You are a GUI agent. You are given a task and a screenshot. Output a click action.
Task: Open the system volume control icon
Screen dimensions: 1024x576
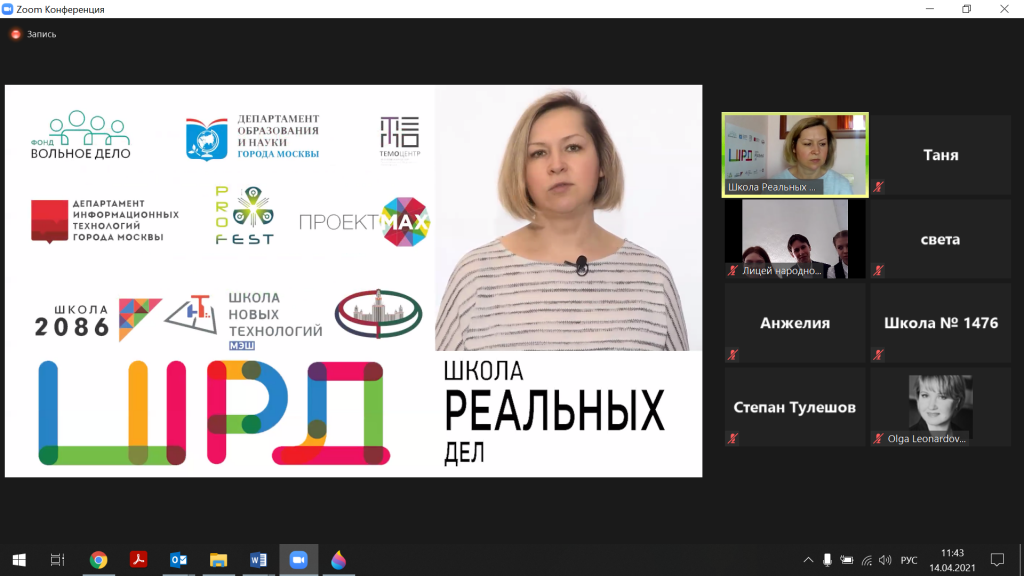point(886,560)
